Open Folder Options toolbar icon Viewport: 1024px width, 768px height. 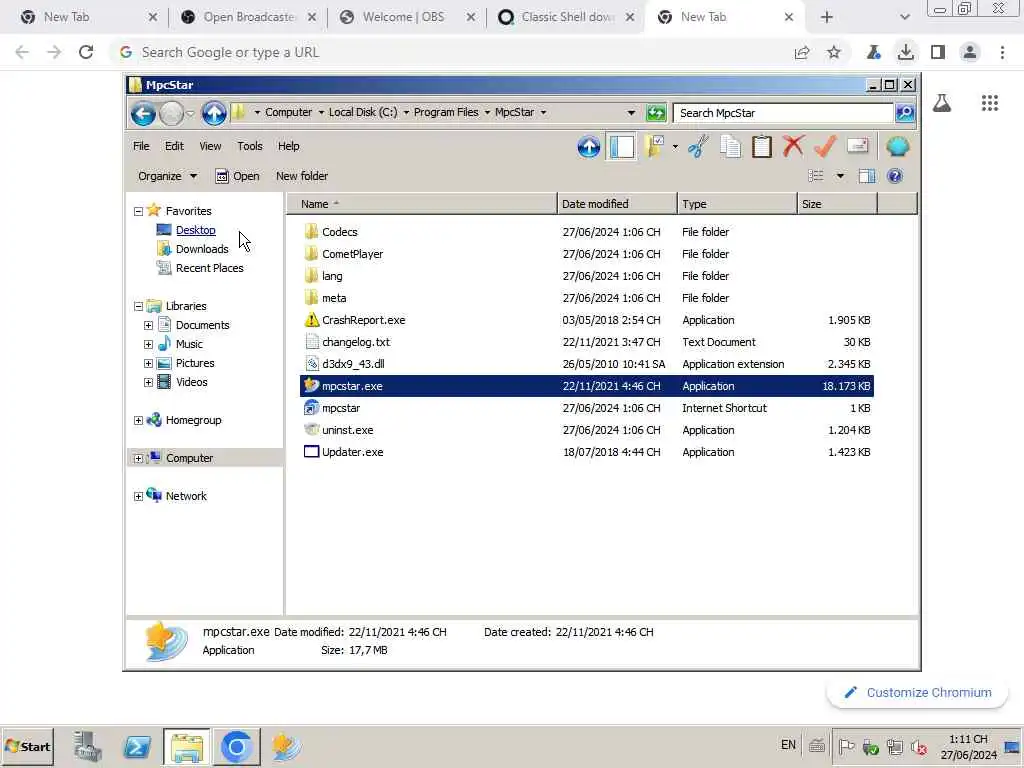pos(654,146)
